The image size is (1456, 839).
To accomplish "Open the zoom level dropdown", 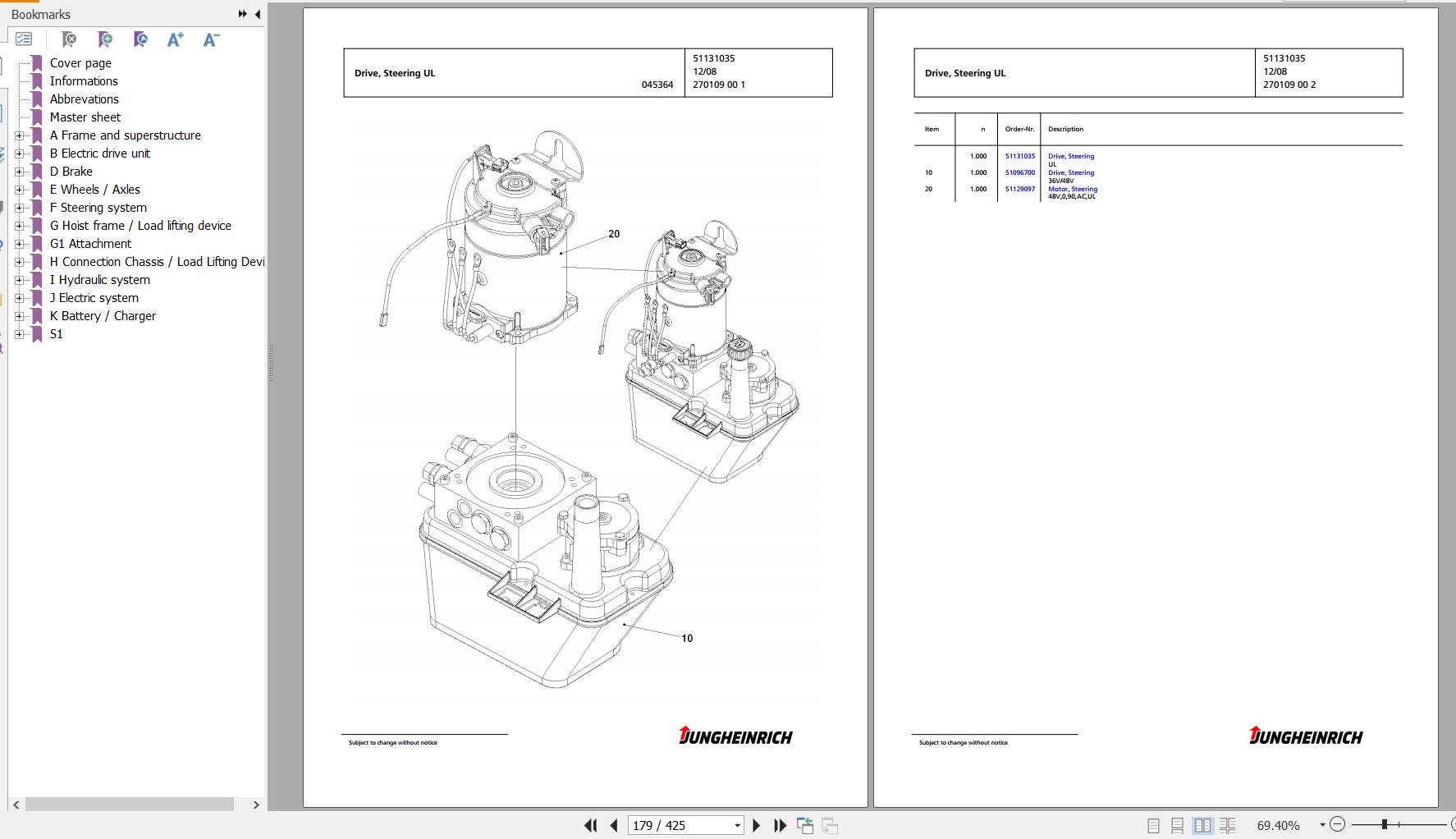I will point(1322,825).
